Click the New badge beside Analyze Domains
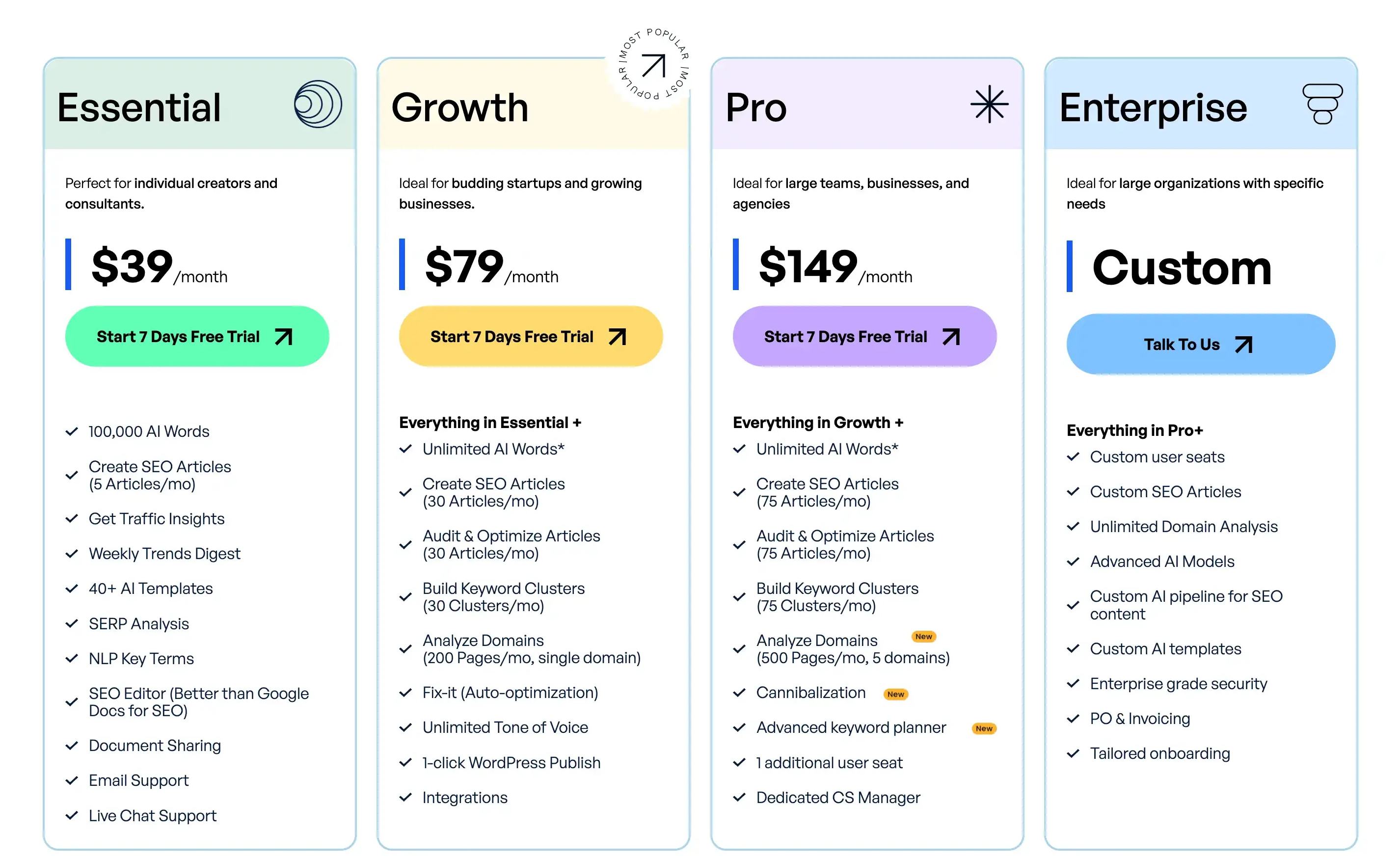1400x859 pixels. (923, 637)
